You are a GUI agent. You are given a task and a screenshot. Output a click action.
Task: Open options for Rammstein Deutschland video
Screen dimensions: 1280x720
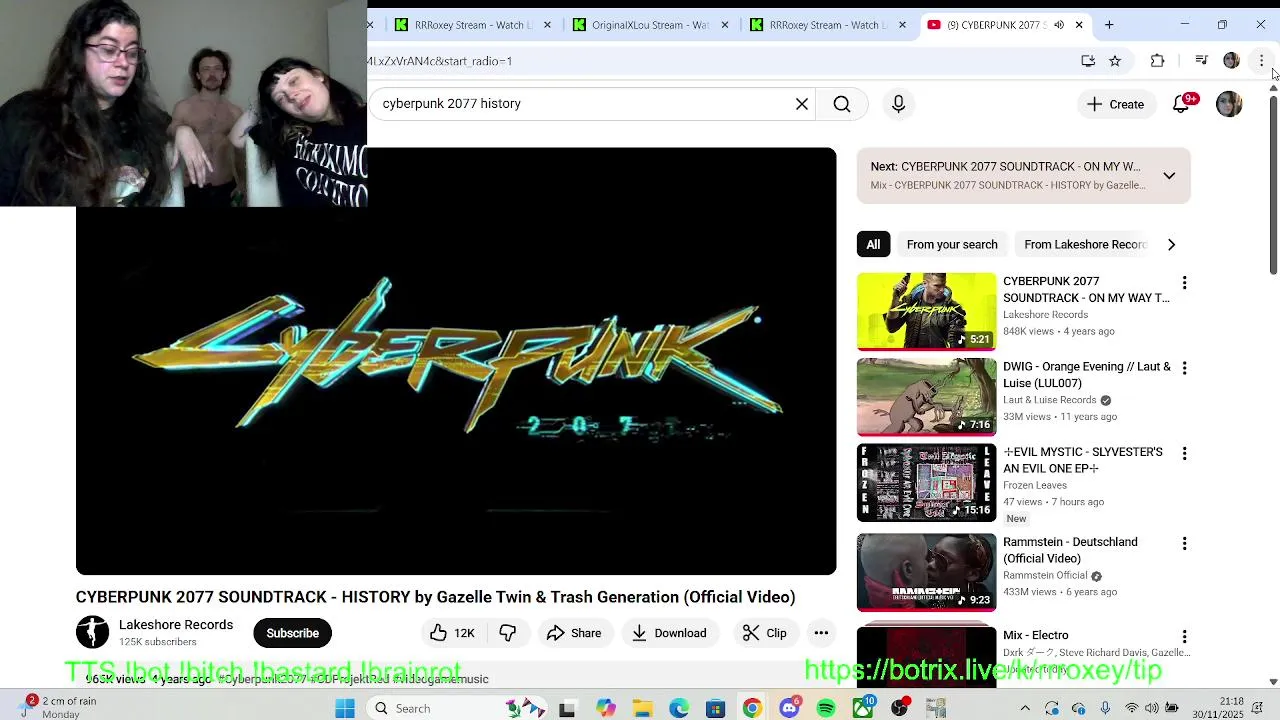click(x=1184, y=544)
